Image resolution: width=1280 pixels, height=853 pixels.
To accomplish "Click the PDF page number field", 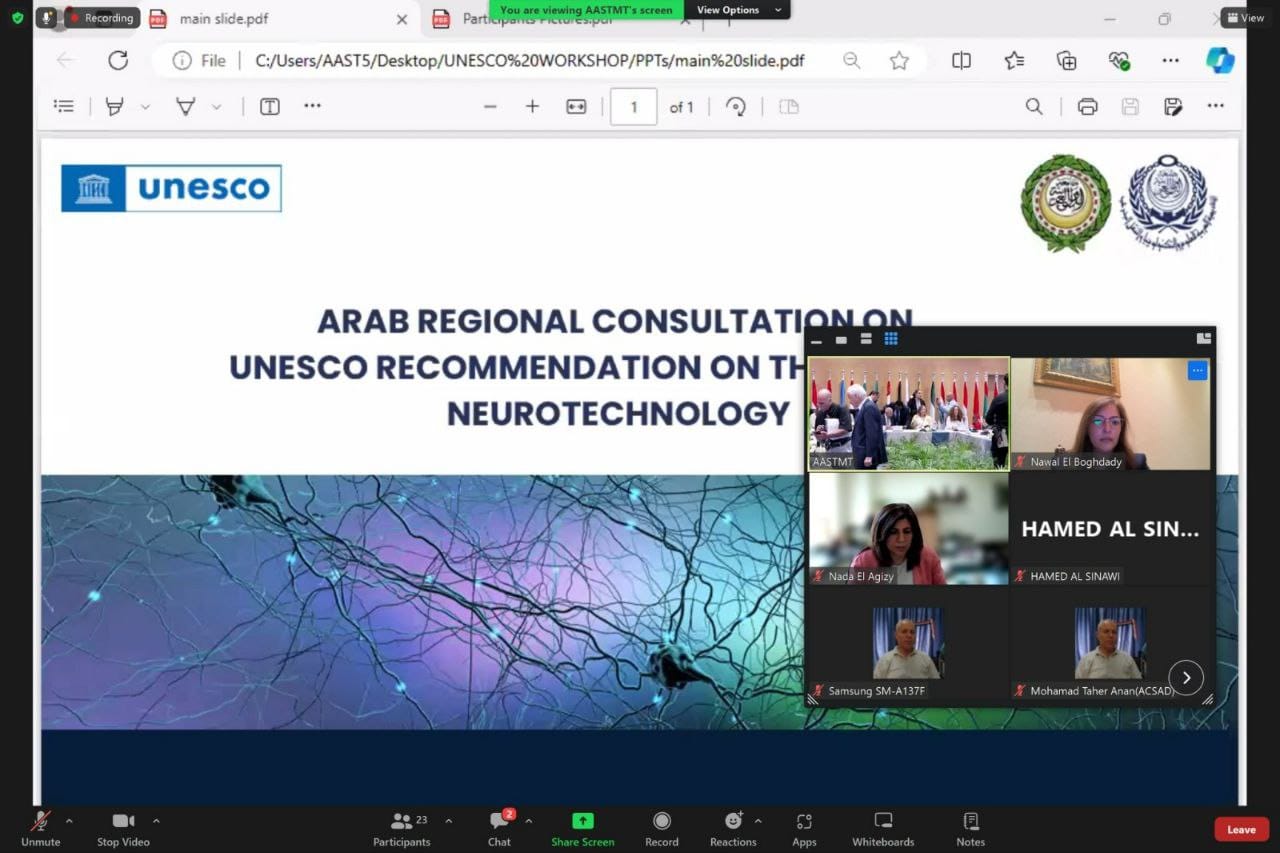I will point(633,107).
